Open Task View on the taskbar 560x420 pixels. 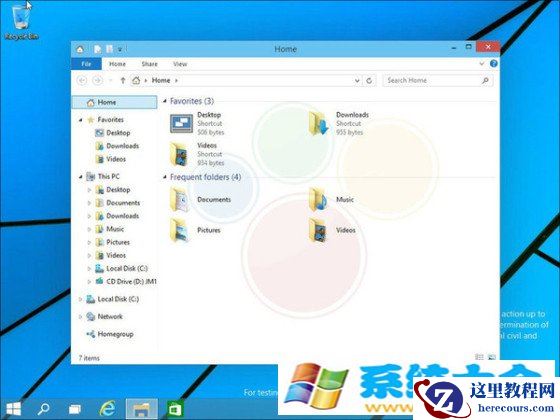pos(75,409)
